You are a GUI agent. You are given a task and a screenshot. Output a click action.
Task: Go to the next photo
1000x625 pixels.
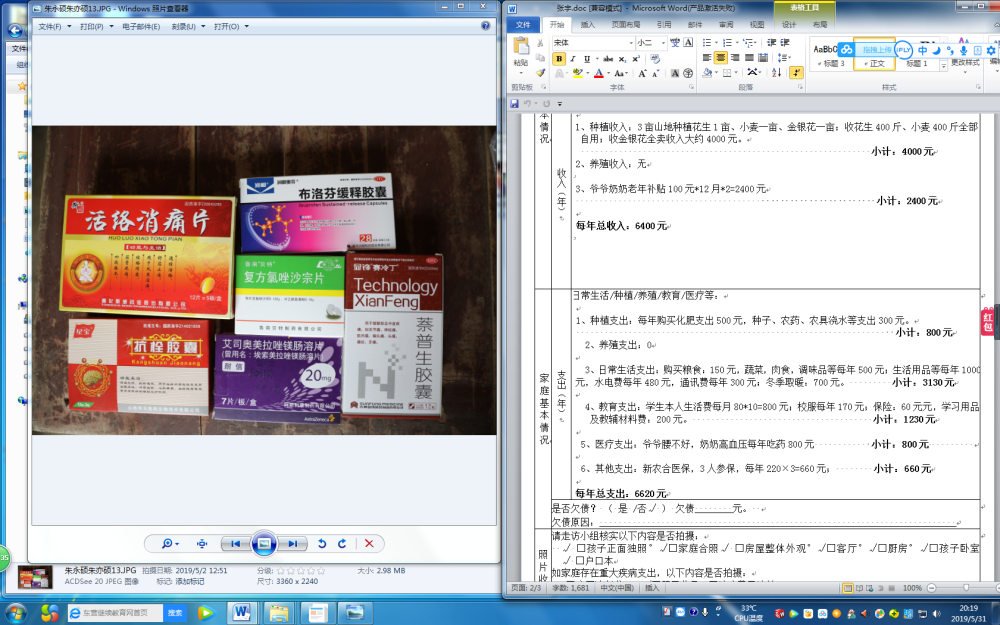tap(292, 543)
